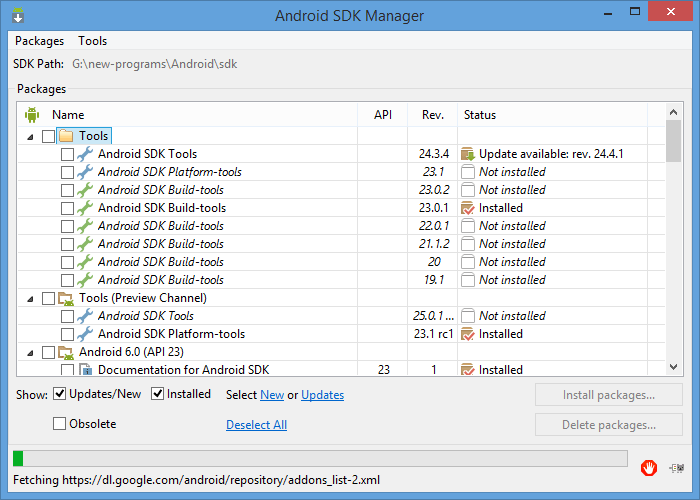Image resolution: width=700 pixels, height=500 pixels.
Task: Click Installed status icon for Build-tools 23.0.1
Action: coord(467,208)
